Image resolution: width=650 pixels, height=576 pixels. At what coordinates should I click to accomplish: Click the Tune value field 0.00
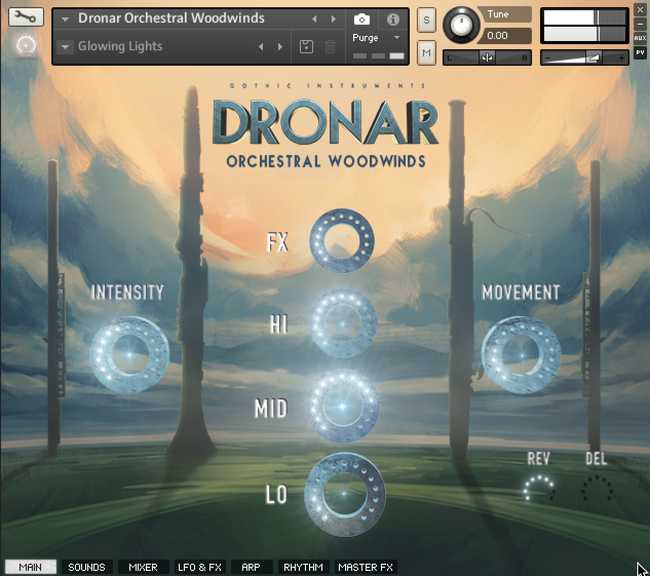(505, 36)
